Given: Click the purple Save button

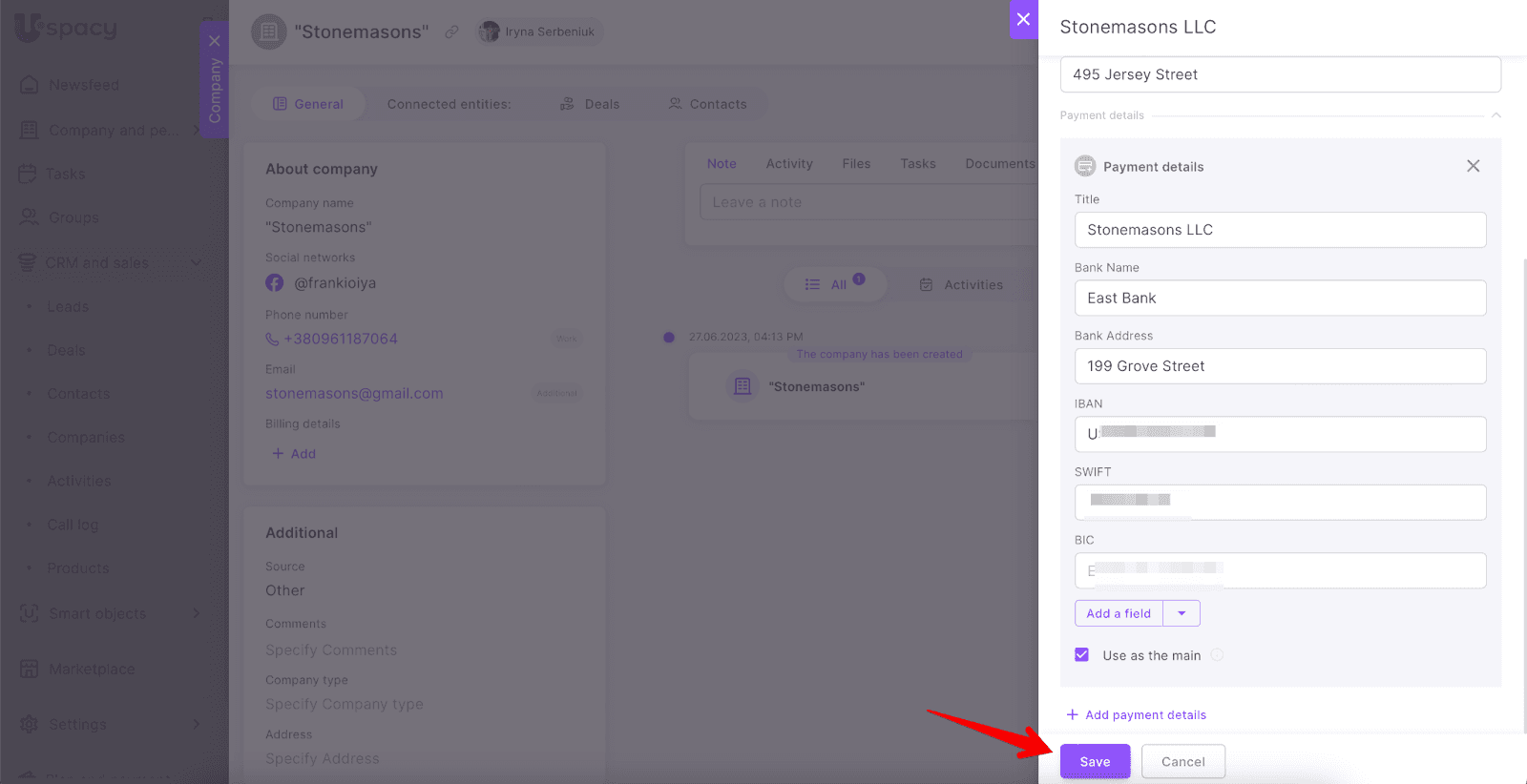Looking at the screenshot, I should click(1095, 761).
